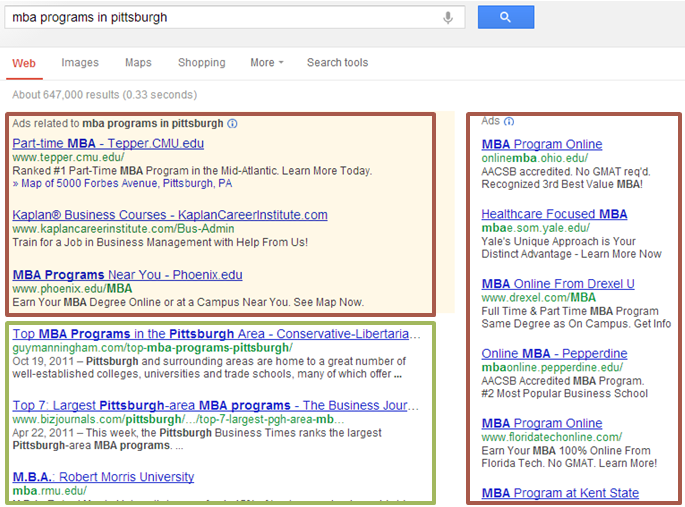Open Top MBA Programs in the Pittsburgh Area result

pos(216,334)
